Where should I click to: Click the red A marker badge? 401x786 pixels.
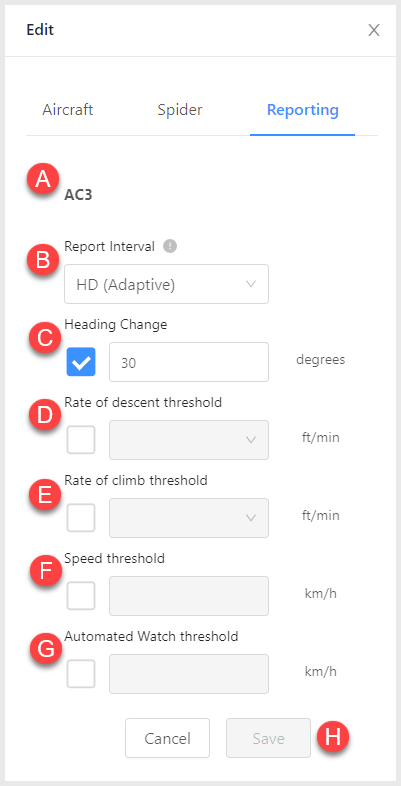pos(43,179)
